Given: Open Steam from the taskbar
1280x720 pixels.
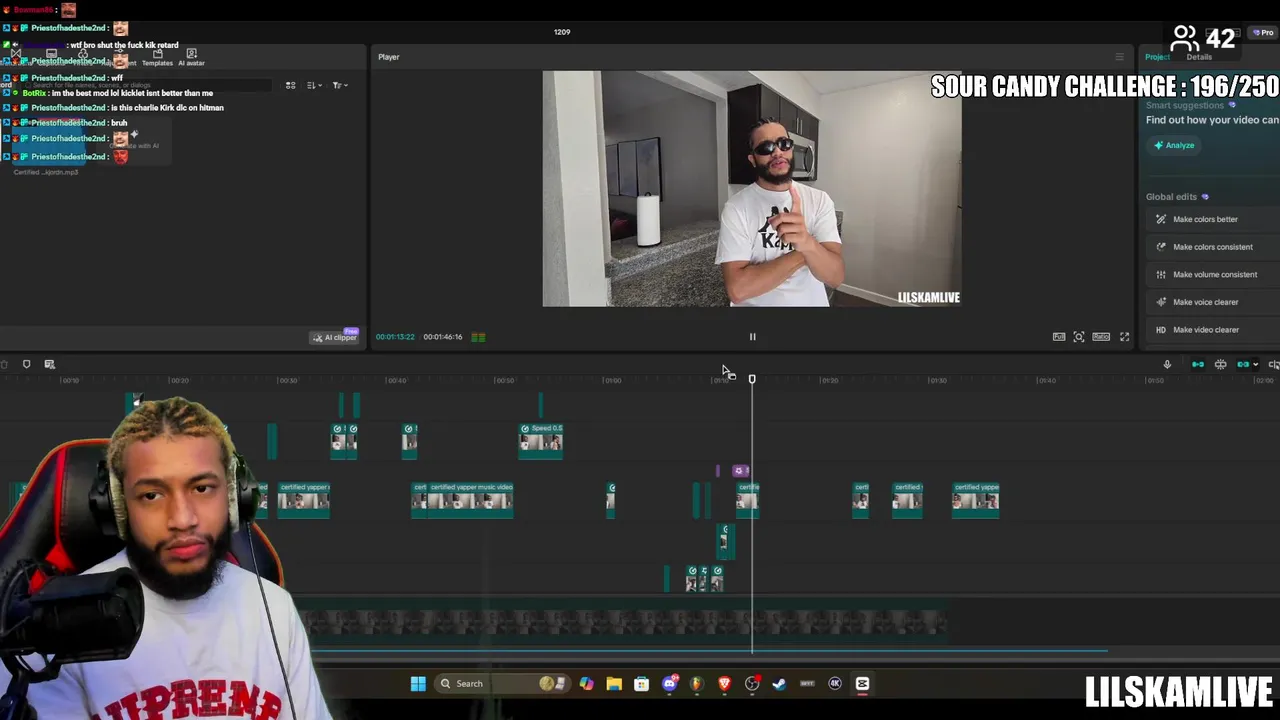Looking at the screenshot, I should pos(779,684).
